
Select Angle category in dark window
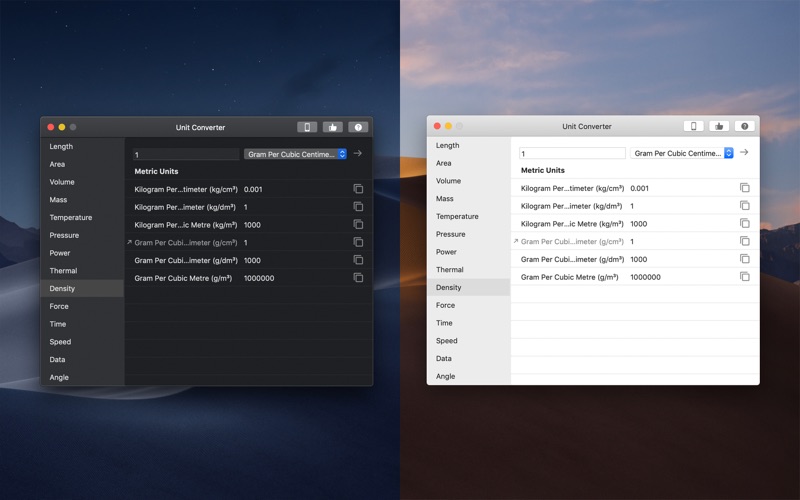click(82, 378)
